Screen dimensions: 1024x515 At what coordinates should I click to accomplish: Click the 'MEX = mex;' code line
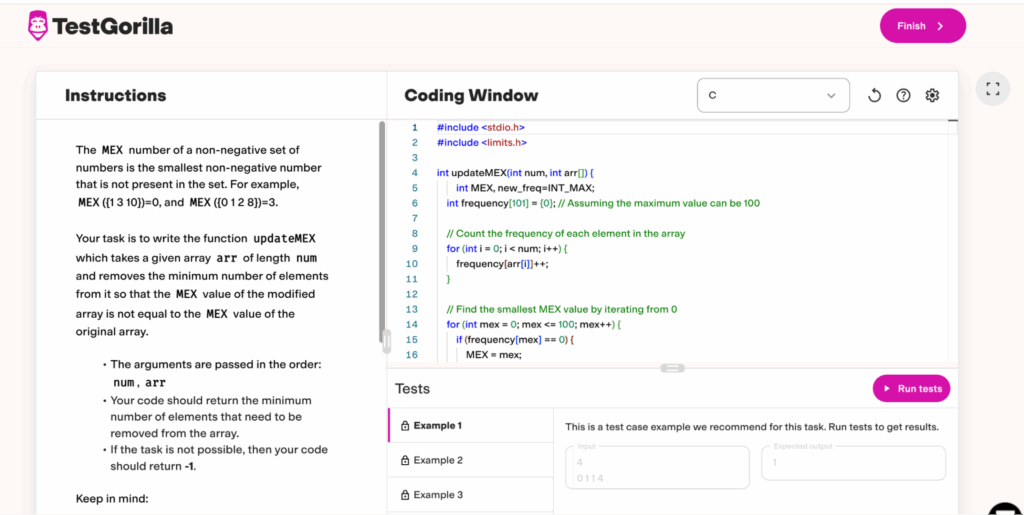coord(494,354)
